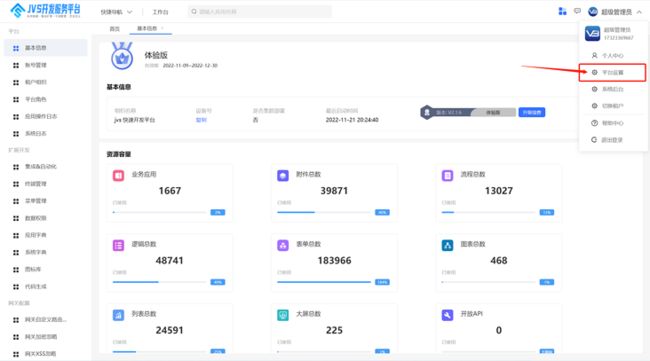
Task: Click the grid icon beside 系统日志
Action: coord(16,133)
